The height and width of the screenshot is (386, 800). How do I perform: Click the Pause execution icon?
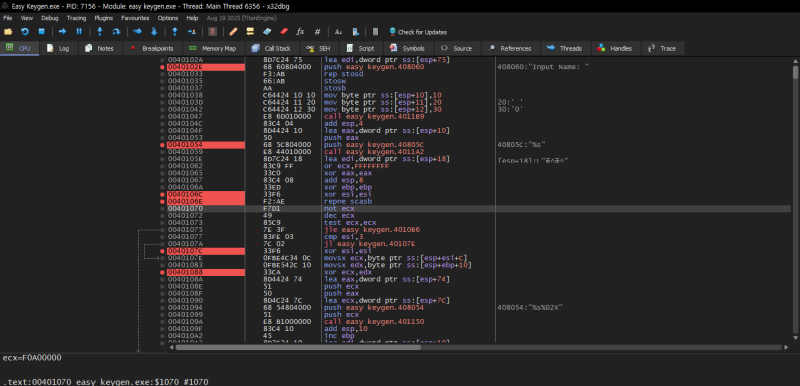(x=79, y=32)
